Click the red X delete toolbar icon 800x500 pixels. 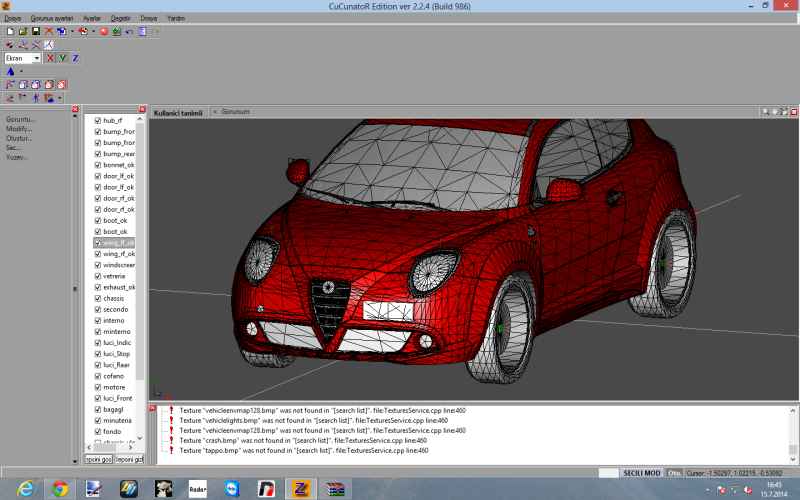[49, 32]
